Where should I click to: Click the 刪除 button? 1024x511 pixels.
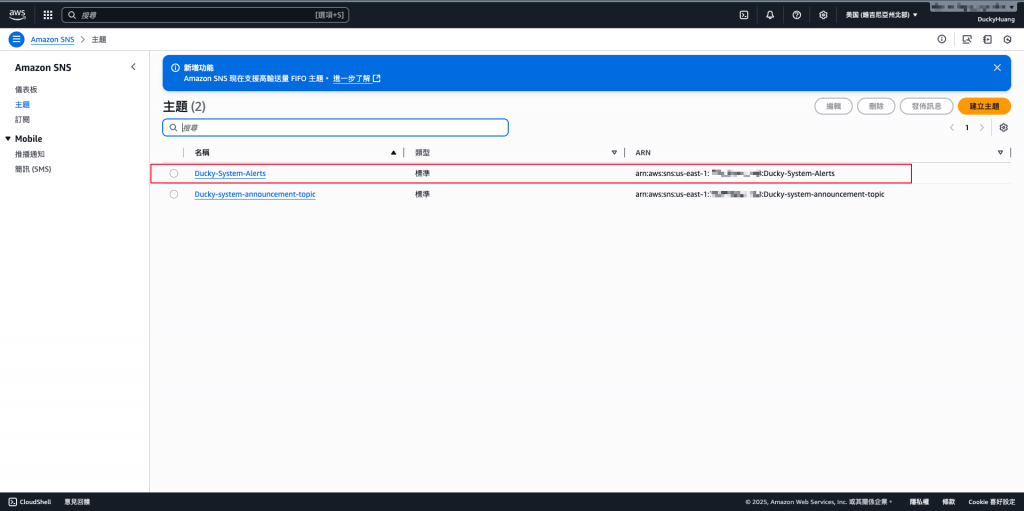coord(876,106)
